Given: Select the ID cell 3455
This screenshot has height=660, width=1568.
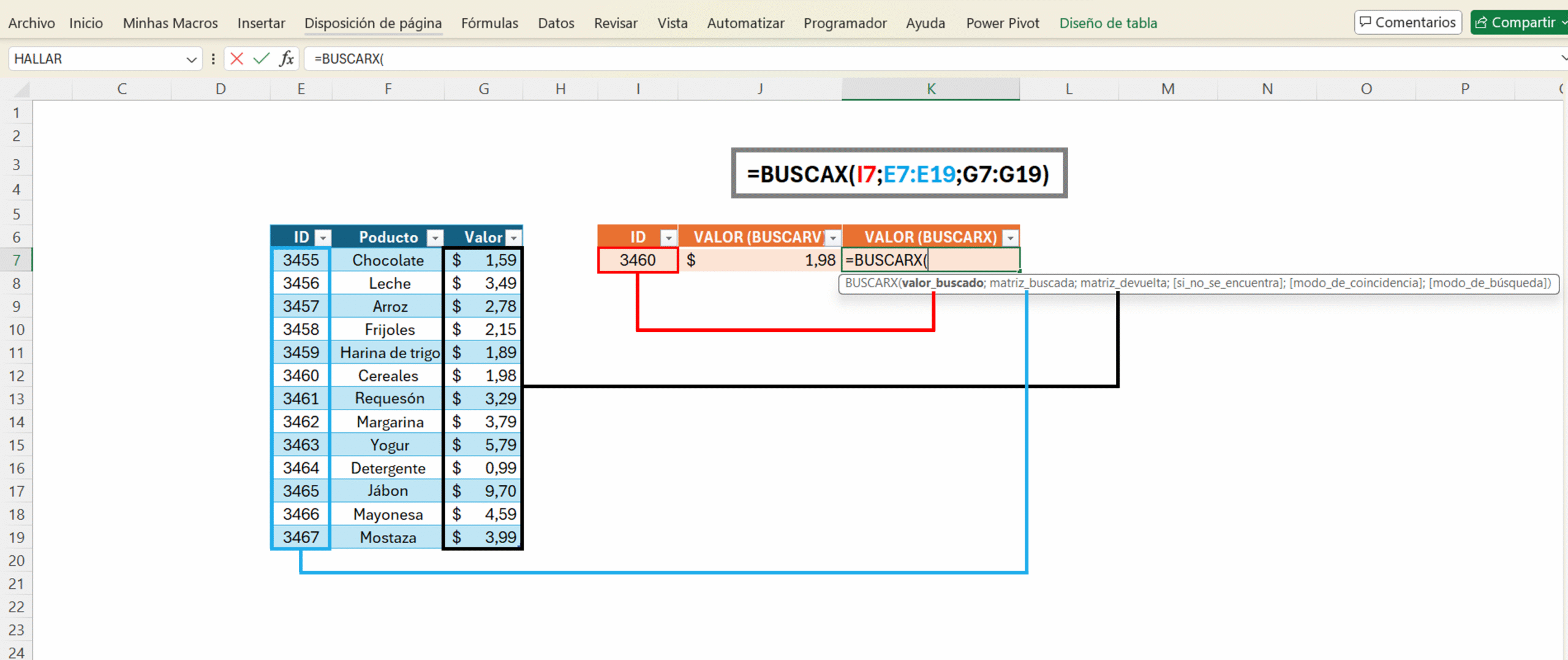Looking at the screenshot, I should click(x=301, y=260).
